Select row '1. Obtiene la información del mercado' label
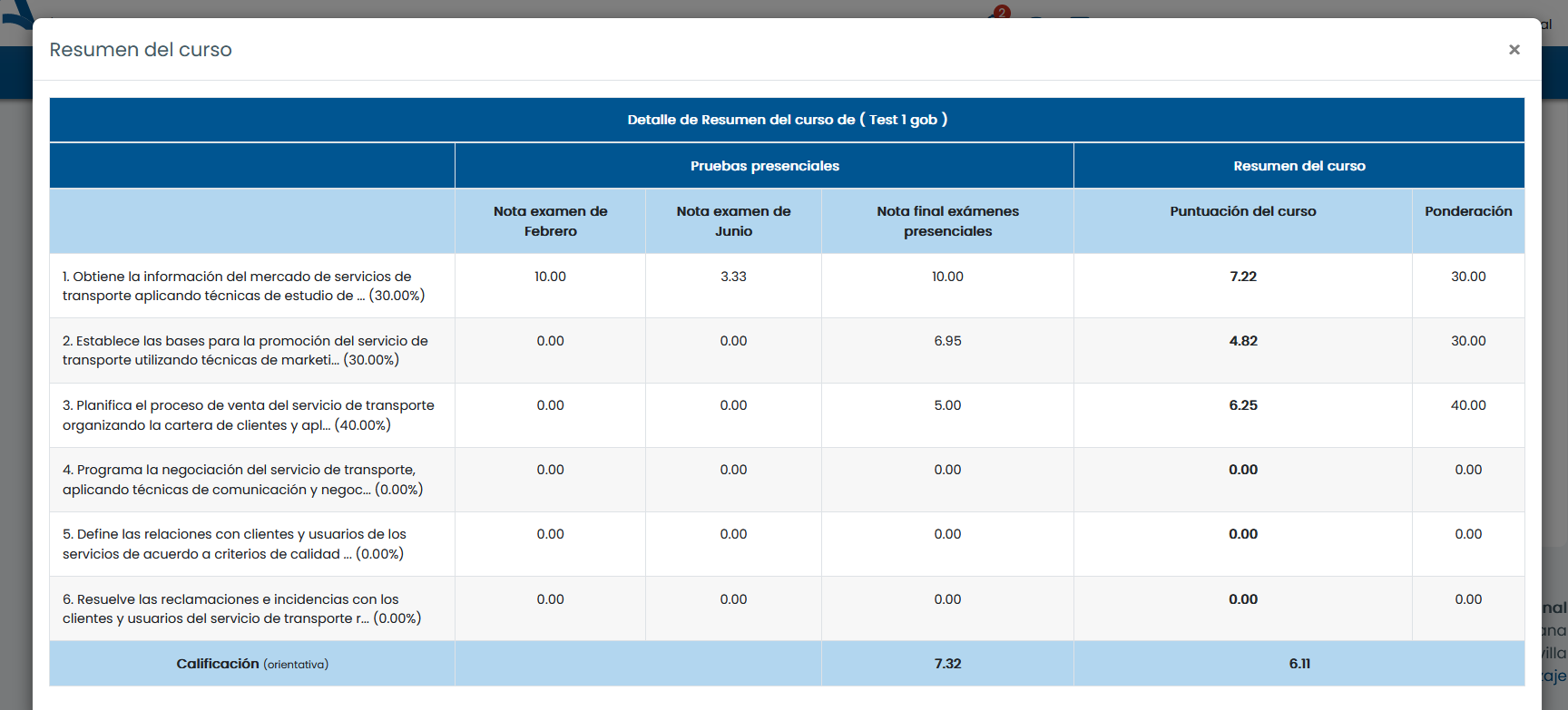Image resolution: width=1568 pixels, height=710 pixels. [244, 286]
